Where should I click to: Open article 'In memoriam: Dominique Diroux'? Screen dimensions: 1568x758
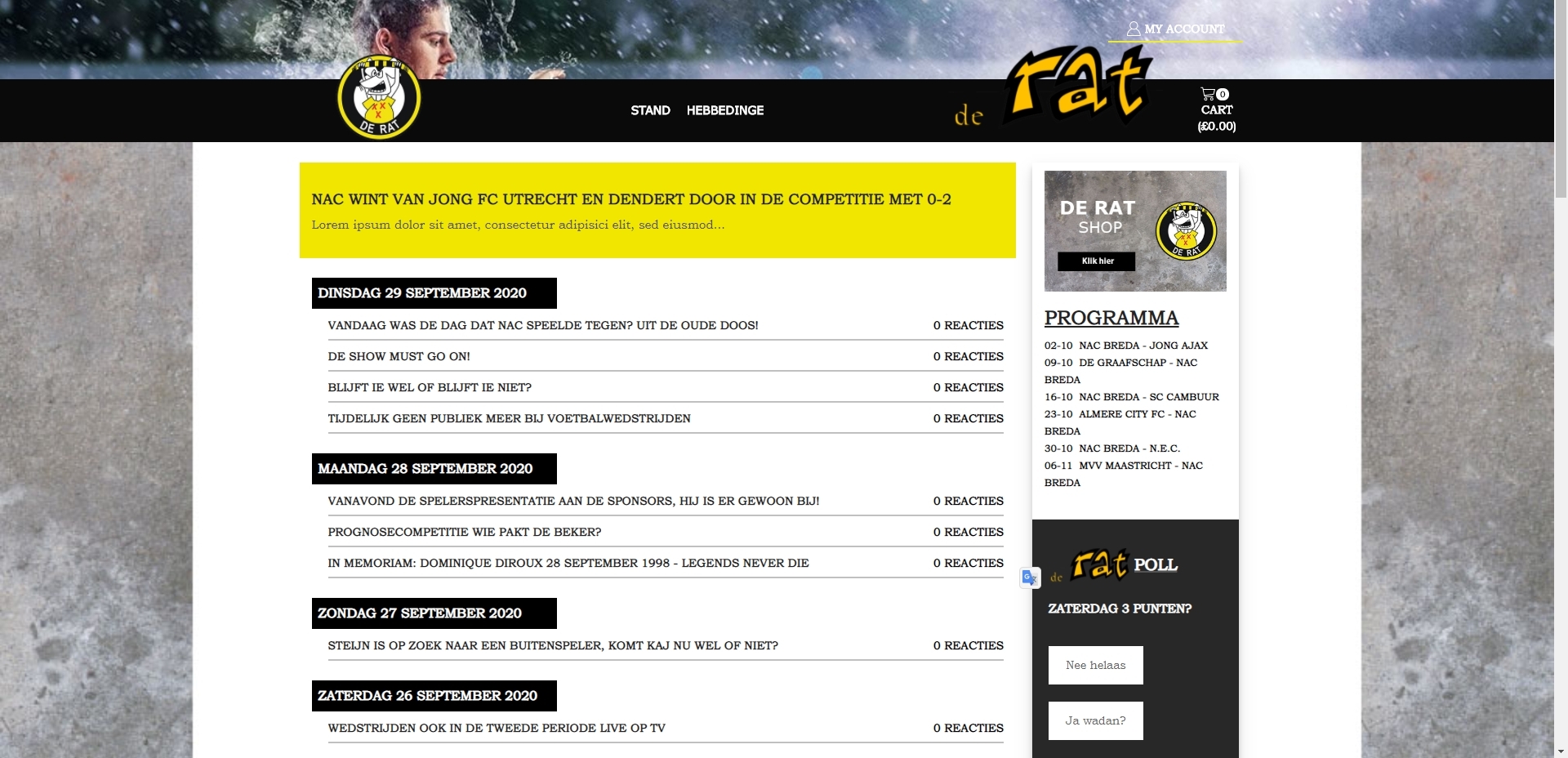(x=568, y=563)
